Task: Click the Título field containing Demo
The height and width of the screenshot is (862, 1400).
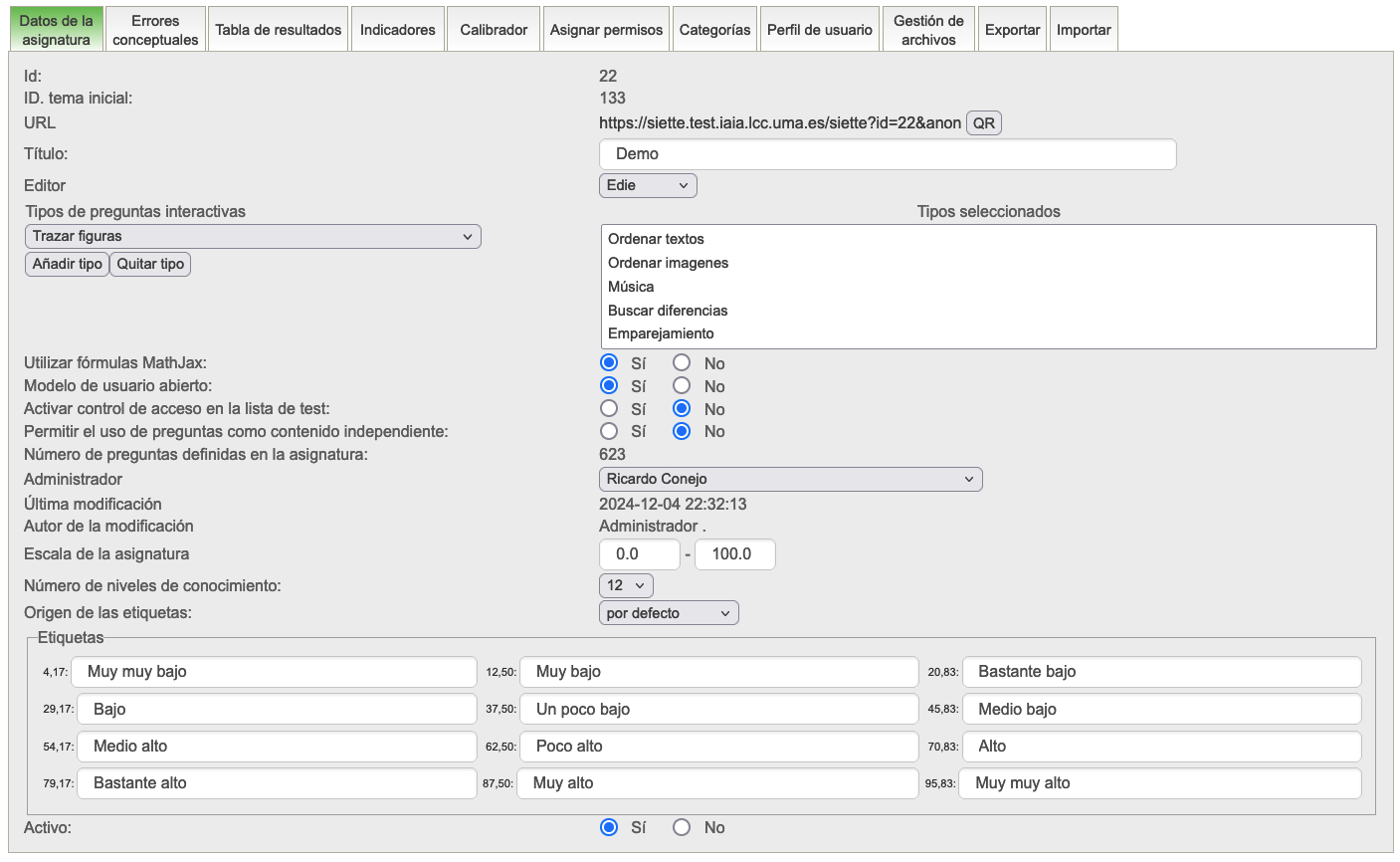Action: [x=888, y=154]
